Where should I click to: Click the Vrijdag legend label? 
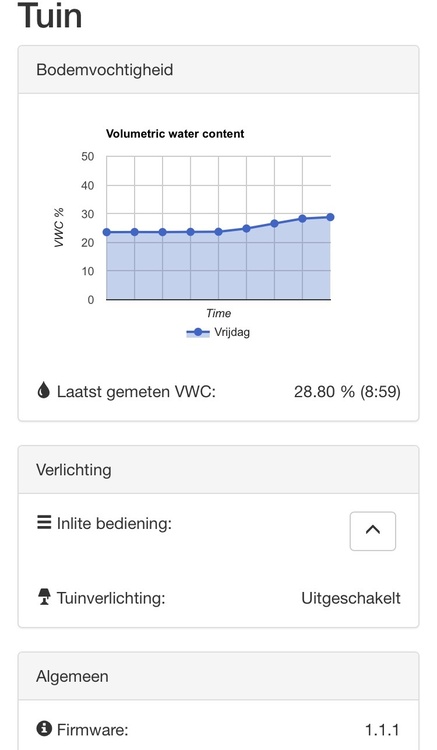(232, 332)
